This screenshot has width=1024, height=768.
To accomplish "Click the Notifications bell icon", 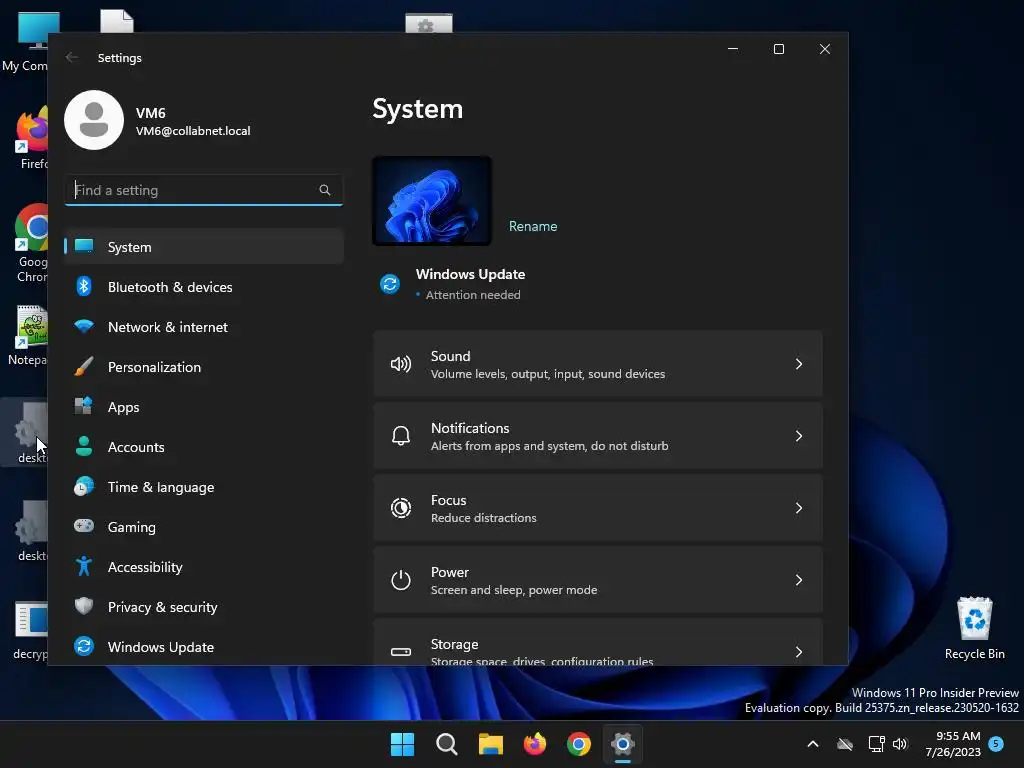I will click(x=401, y=436).
